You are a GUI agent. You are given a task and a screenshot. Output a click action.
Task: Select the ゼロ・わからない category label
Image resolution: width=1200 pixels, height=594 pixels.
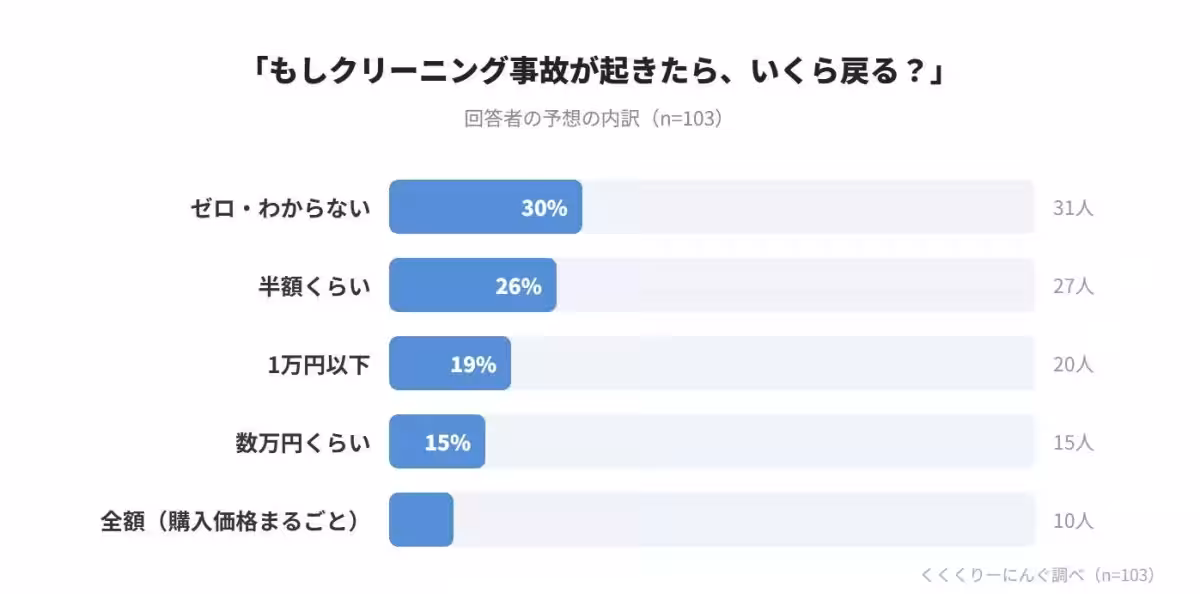[x=281, y=208]
